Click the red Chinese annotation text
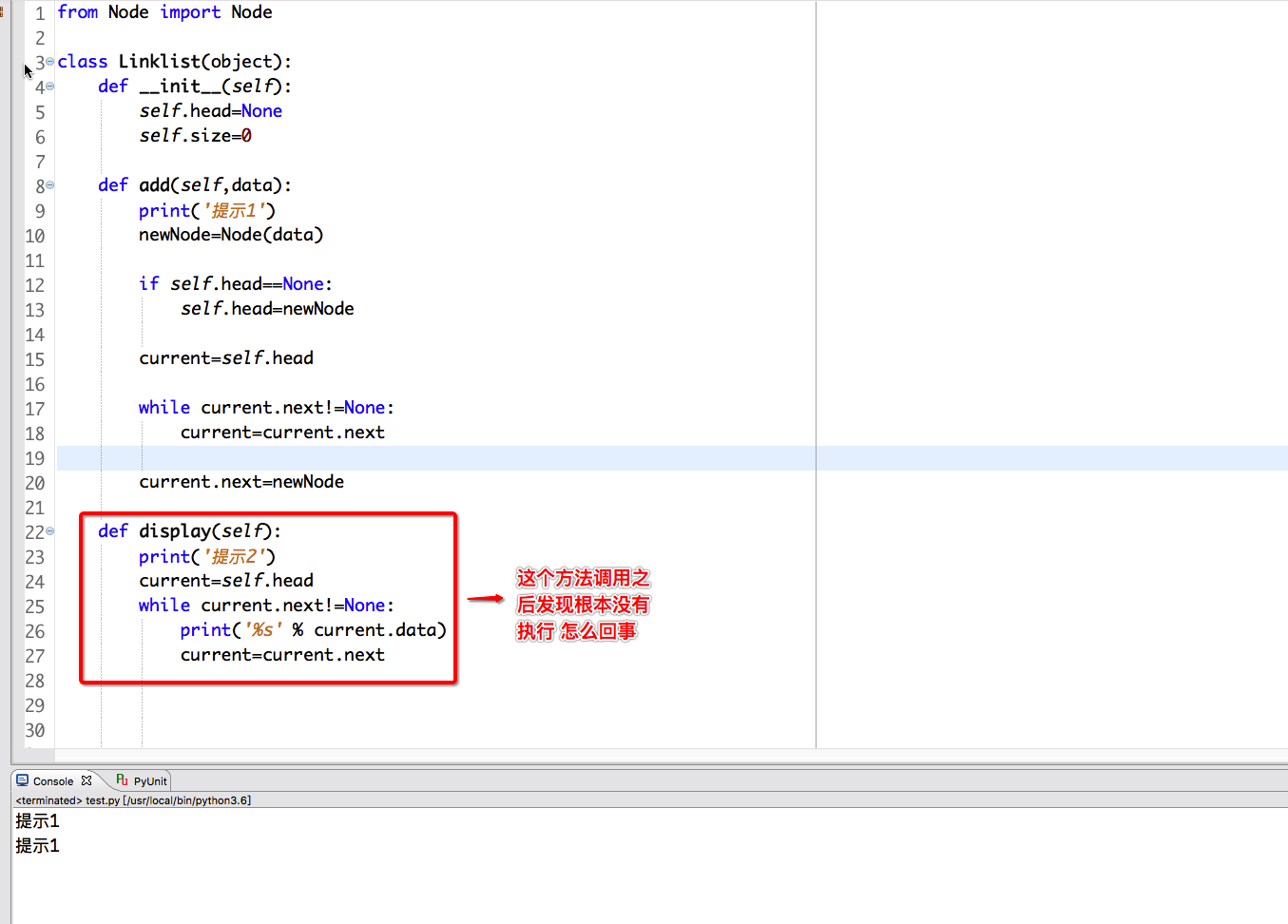The width and height of the screenshot is (1288, 924). tap(583, 605)
